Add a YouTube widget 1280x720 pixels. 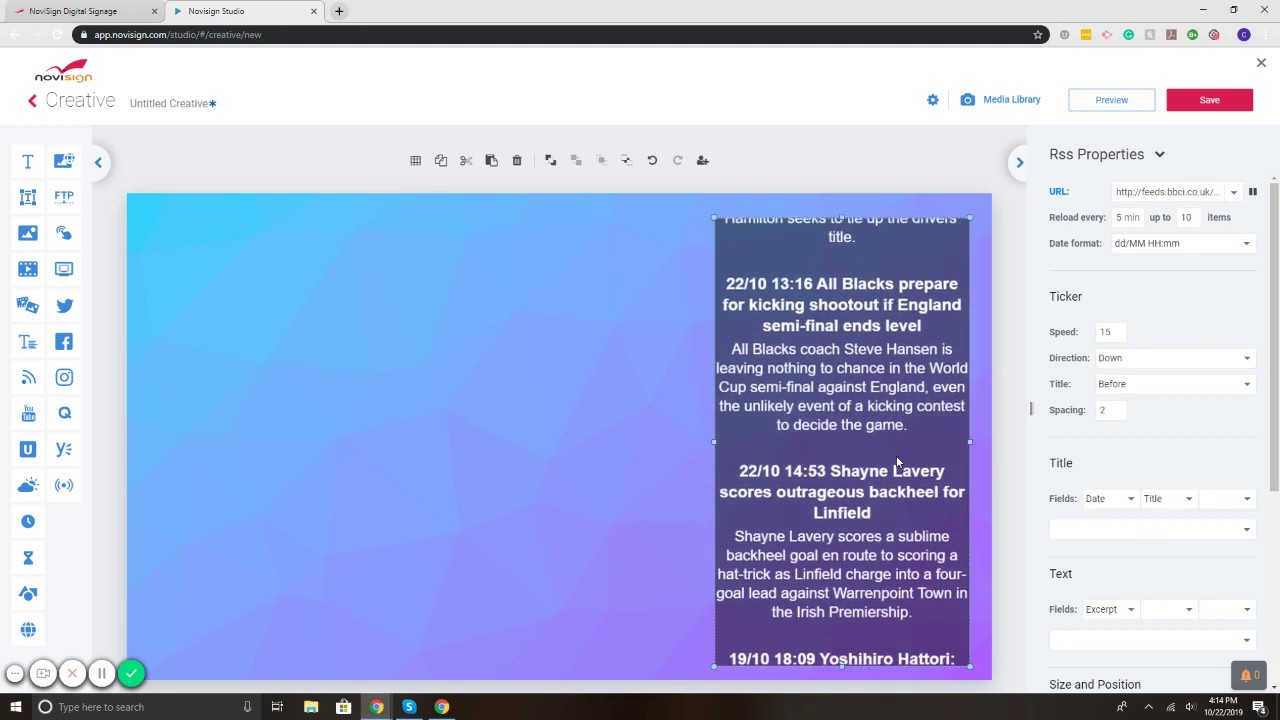pyautogui.click(x=28, y=413)
